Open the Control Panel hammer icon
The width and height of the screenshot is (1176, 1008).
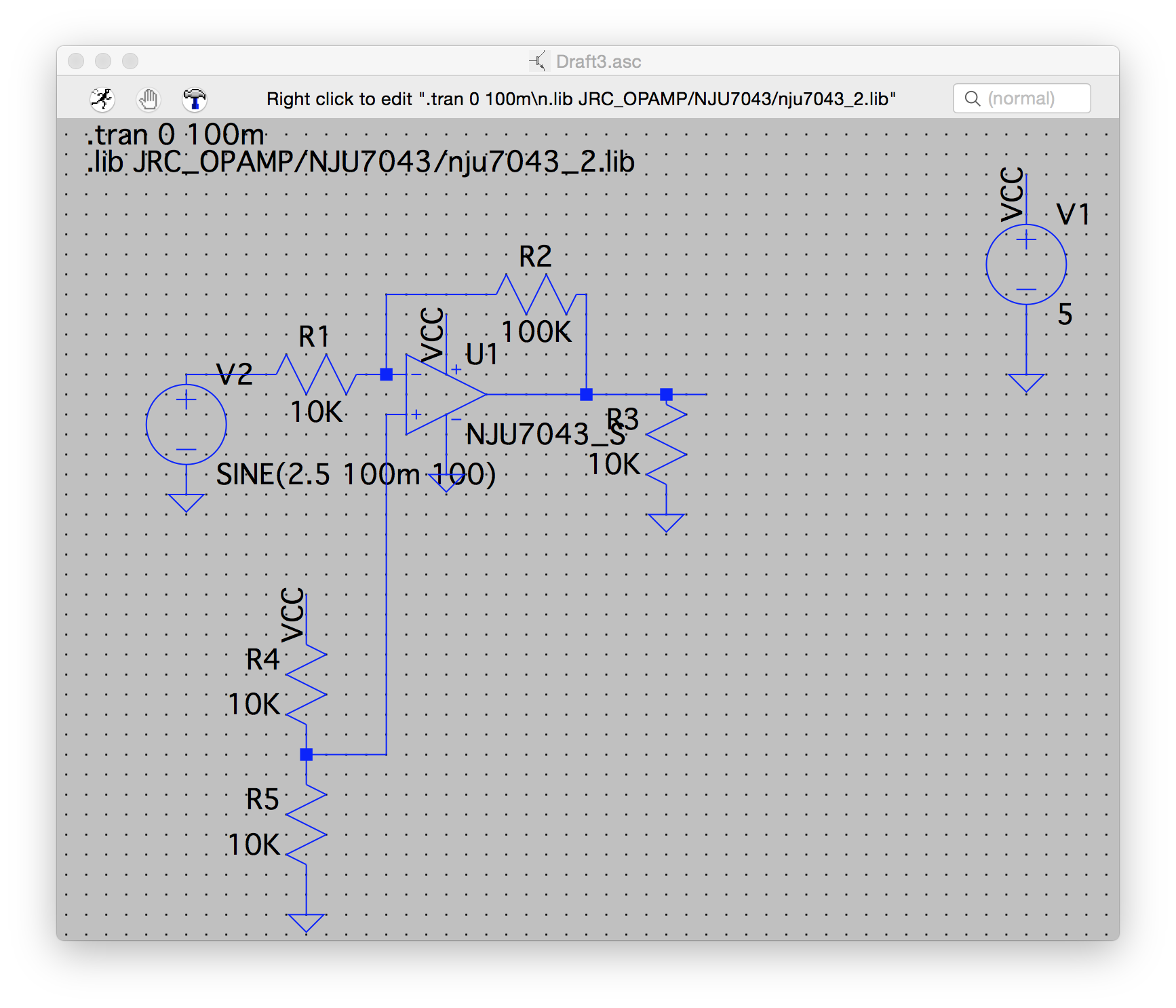pyautogui.click(x=194, y=99)
